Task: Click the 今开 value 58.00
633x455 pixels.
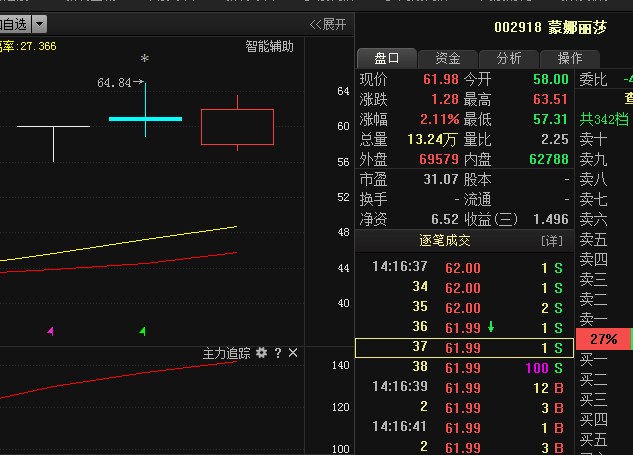Action: point(551,79)
